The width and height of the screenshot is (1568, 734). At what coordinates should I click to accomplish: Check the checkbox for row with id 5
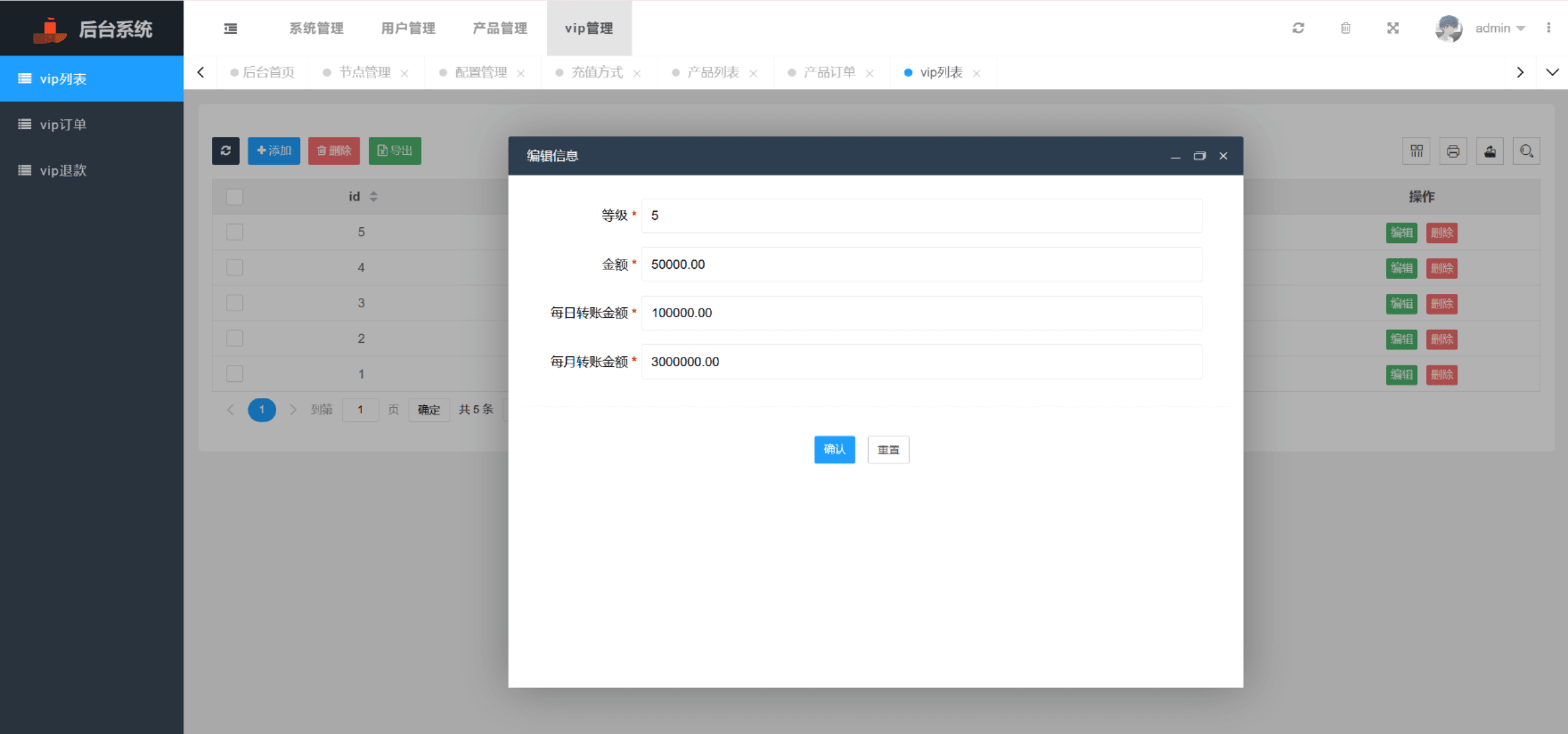pos(234,232)
